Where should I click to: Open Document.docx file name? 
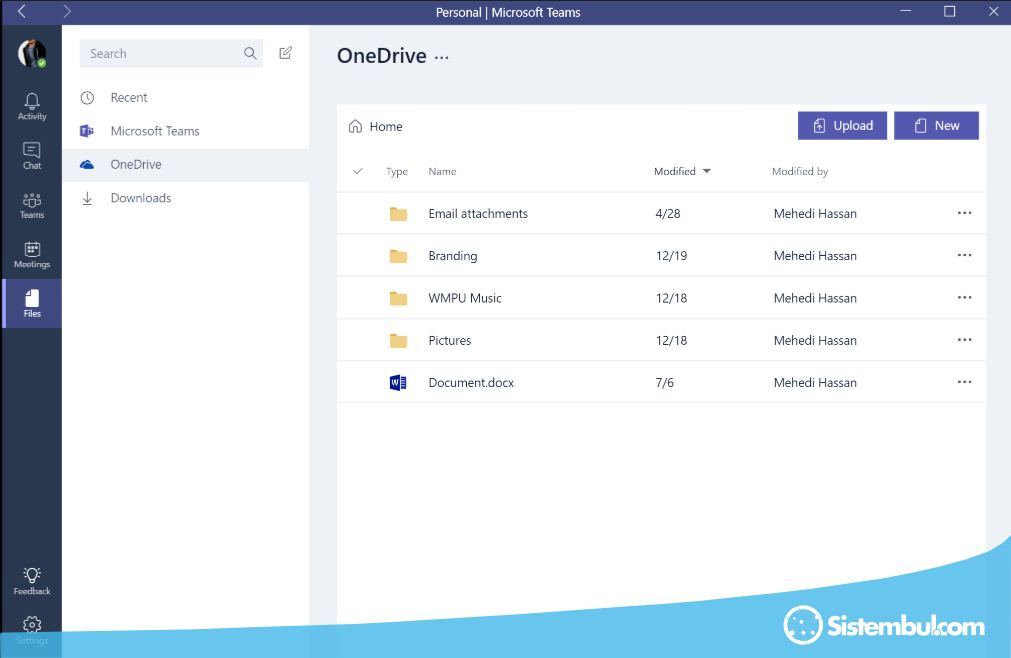tap(471, 383)
